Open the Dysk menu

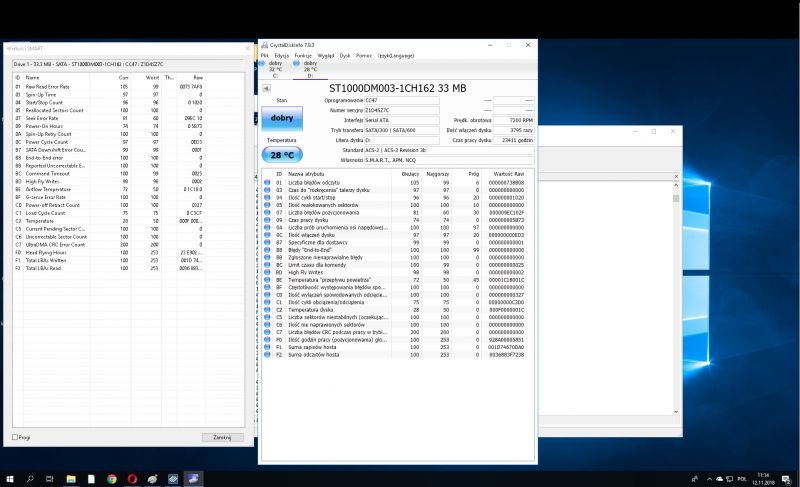click(345, 56)
